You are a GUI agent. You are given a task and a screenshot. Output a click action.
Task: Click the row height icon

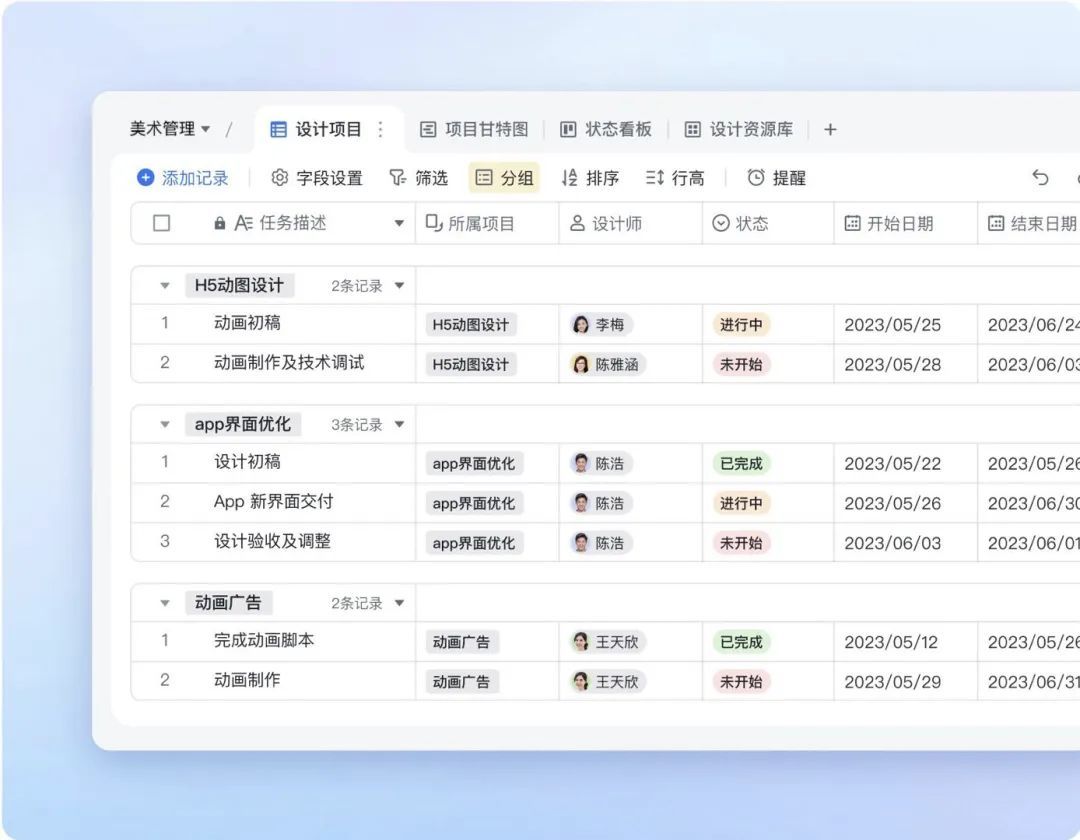pos(655,178)
